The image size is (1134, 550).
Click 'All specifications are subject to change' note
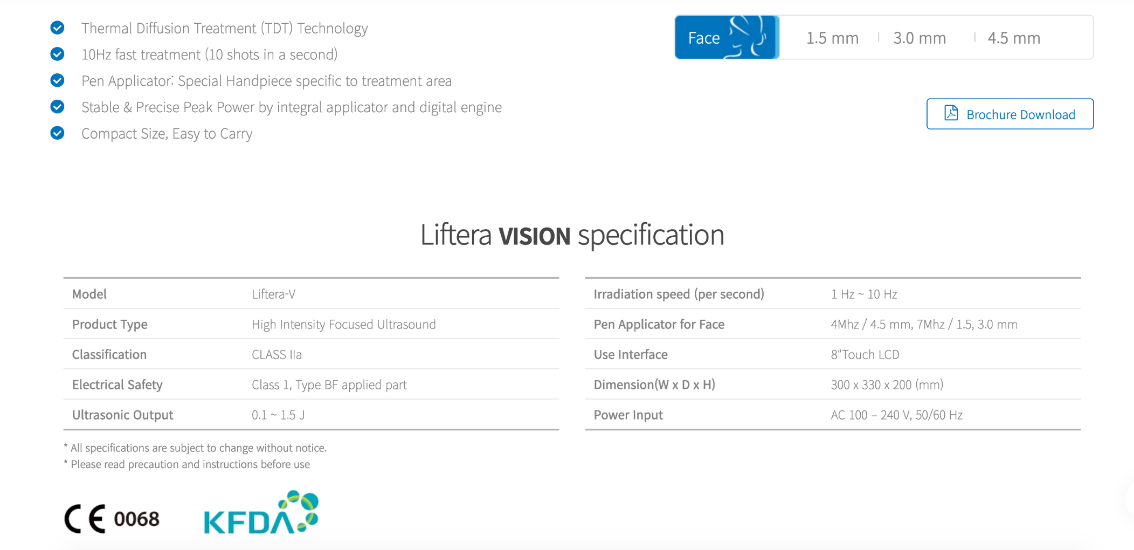tap(195, 448)
